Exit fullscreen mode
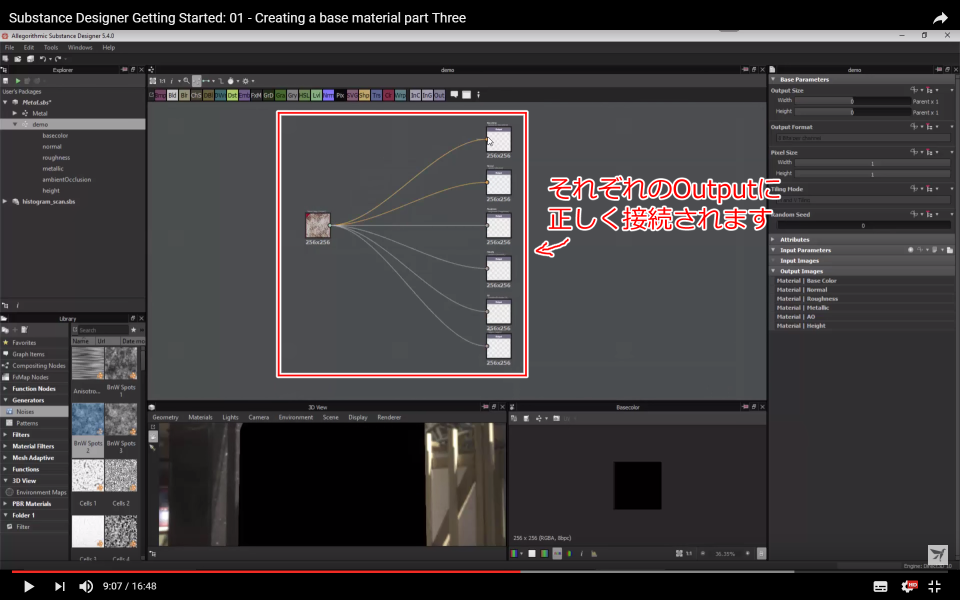Image resolution: width=960 pixels, height=600 pixels. [x=935, y=587]
